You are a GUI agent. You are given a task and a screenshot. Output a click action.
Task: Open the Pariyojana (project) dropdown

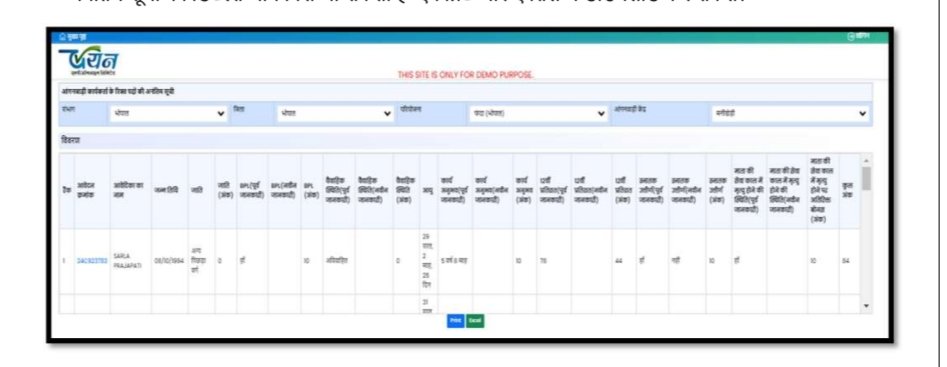tap(539, 113)
